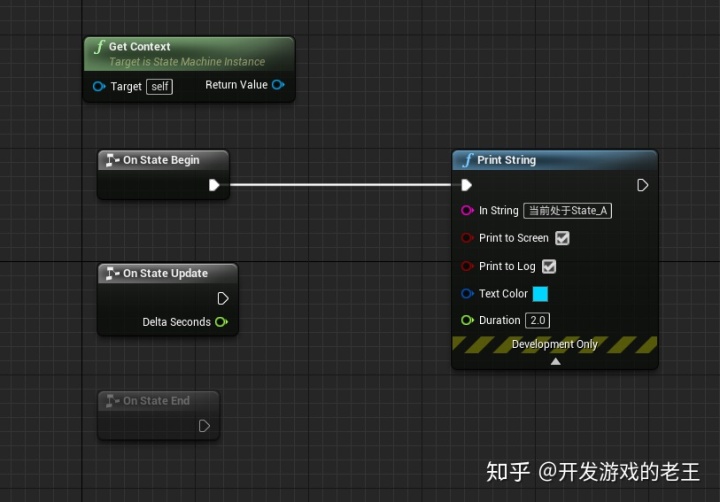Click the On State Begin execution output pin

point(214,185)
